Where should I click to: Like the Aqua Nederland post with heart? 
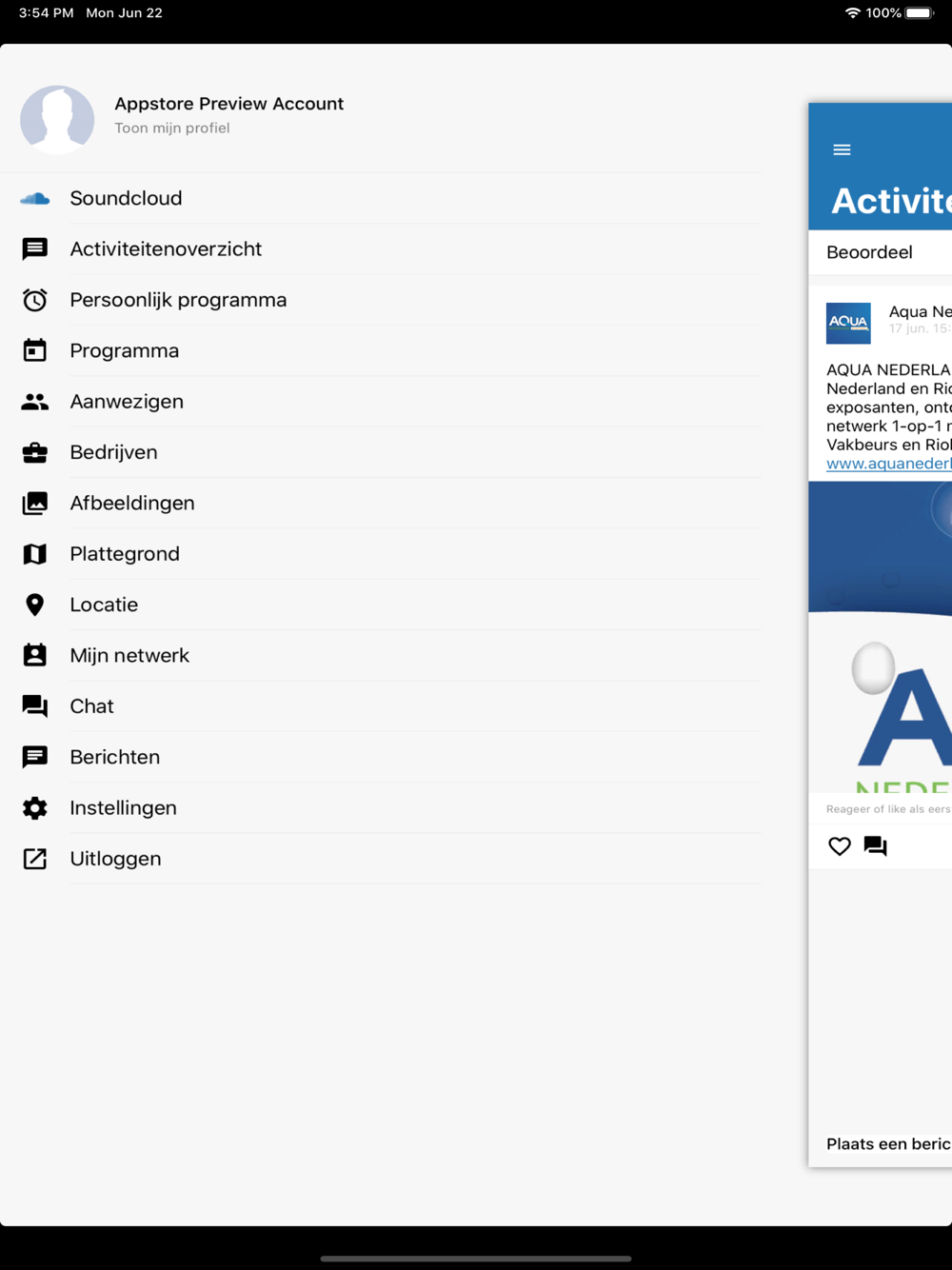click(839, 846)
